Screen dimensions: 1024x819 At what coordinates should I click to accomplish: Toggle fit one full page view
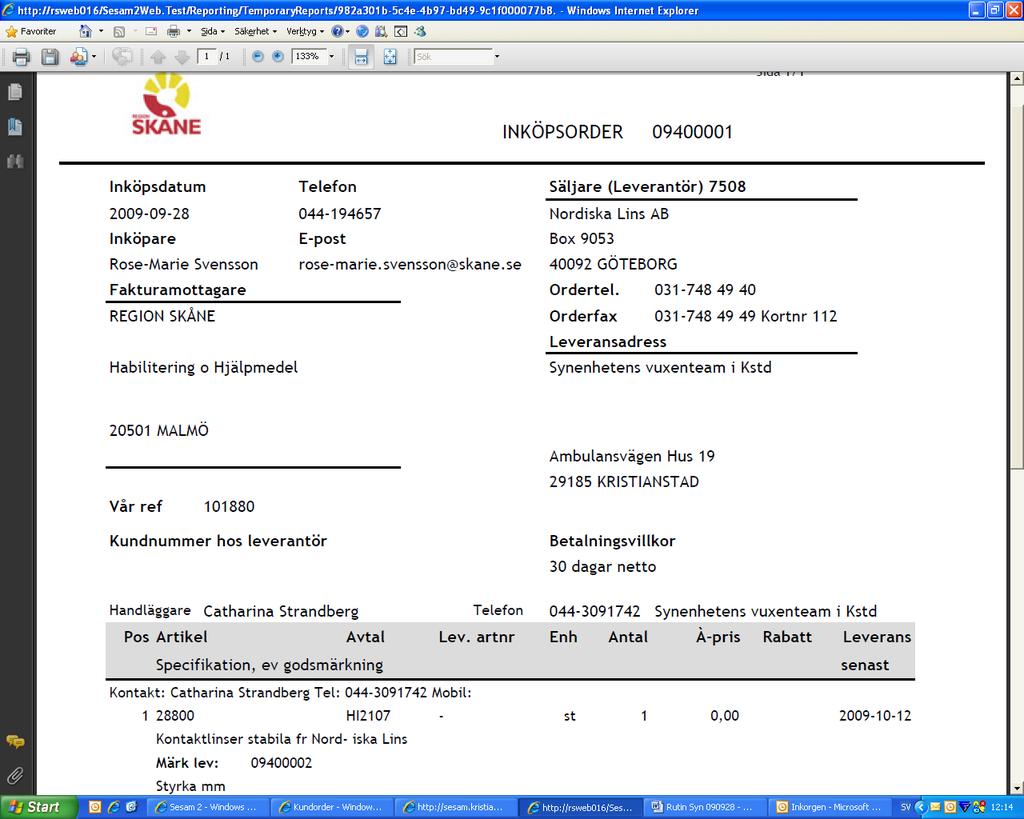pyautogui.click(x=390, y=57)
